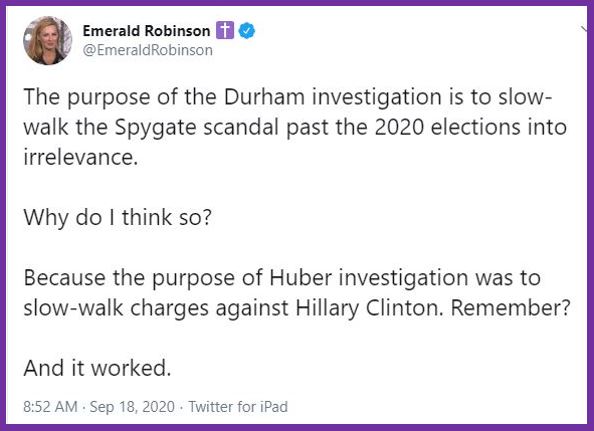This screenshot has width=594, height=431.
Task: Visit the @EmeraldRobinson handle
Action: (x=148, y=50)
